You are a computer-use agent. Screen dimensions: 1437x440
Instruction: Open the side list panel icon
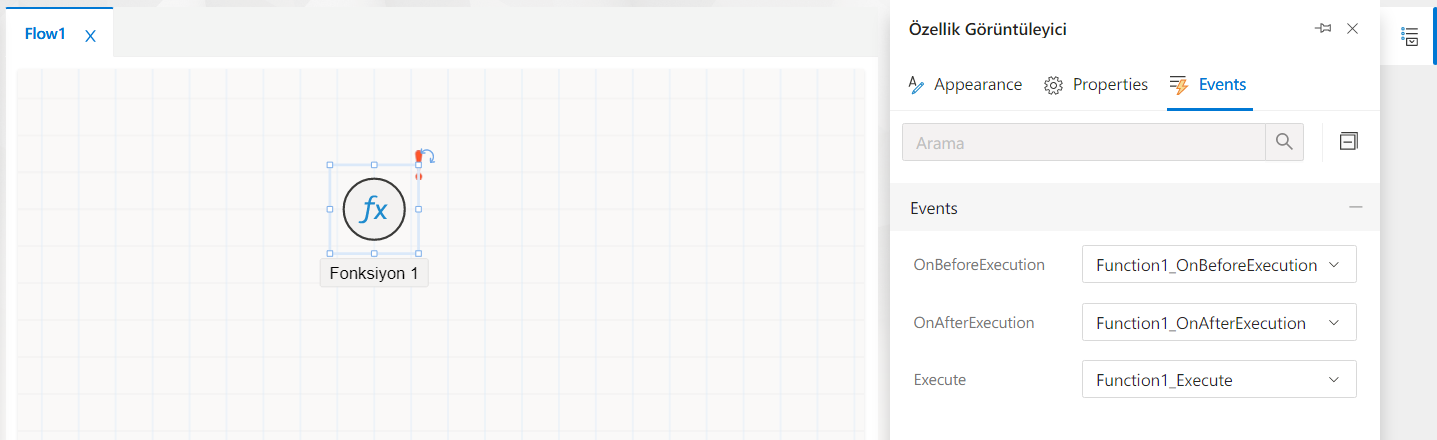(1410, 37)
